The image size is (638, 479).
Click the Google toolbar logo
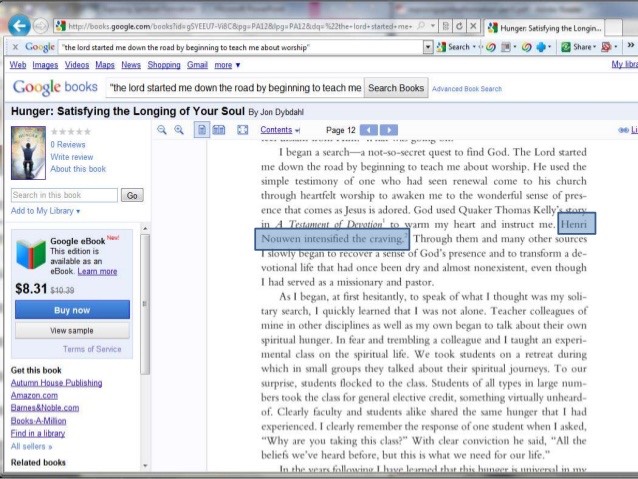(x=40, y=47)
